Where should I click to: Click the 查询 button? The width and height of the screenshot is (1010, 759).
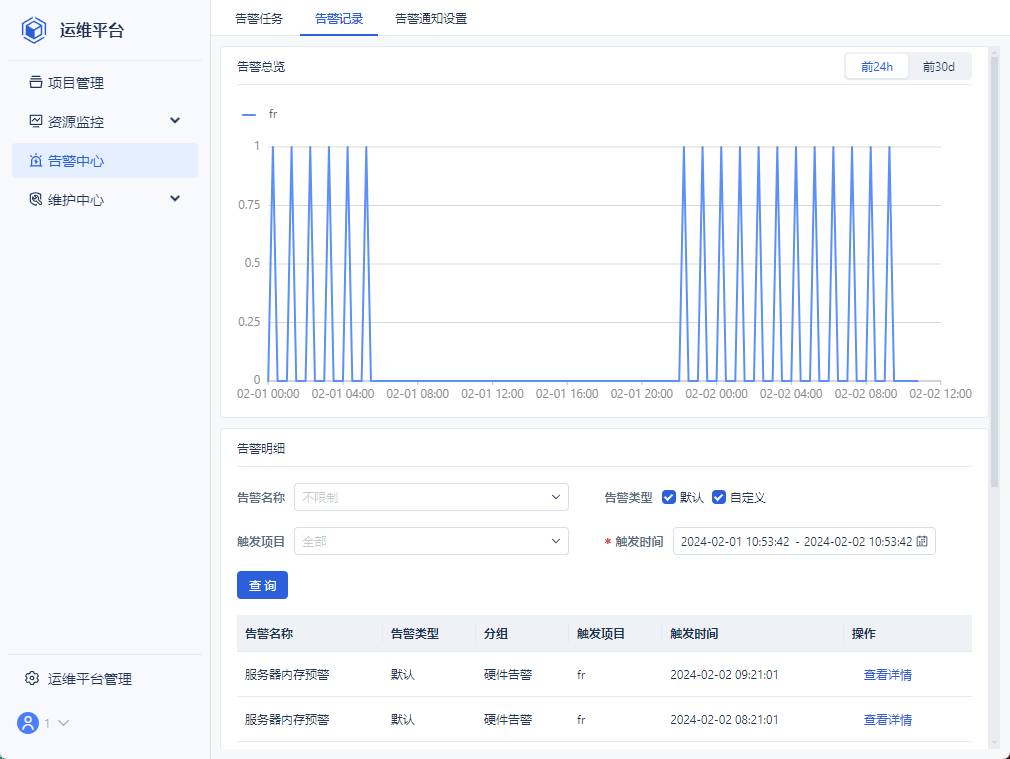pos(262,585)
